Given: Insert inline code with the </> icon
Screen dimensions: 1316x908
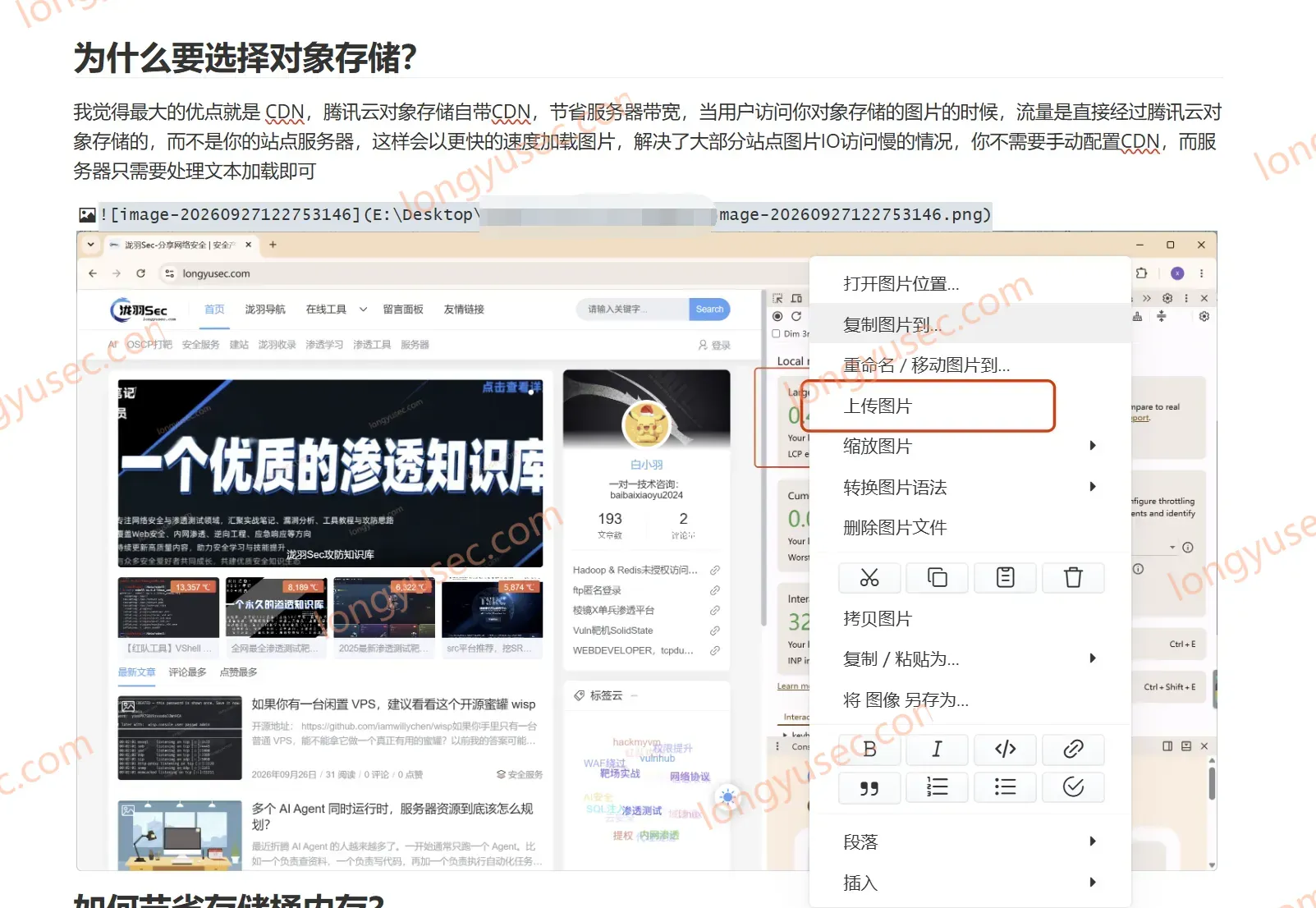Looking at the screenshot, I should (x=1005, y=749).
